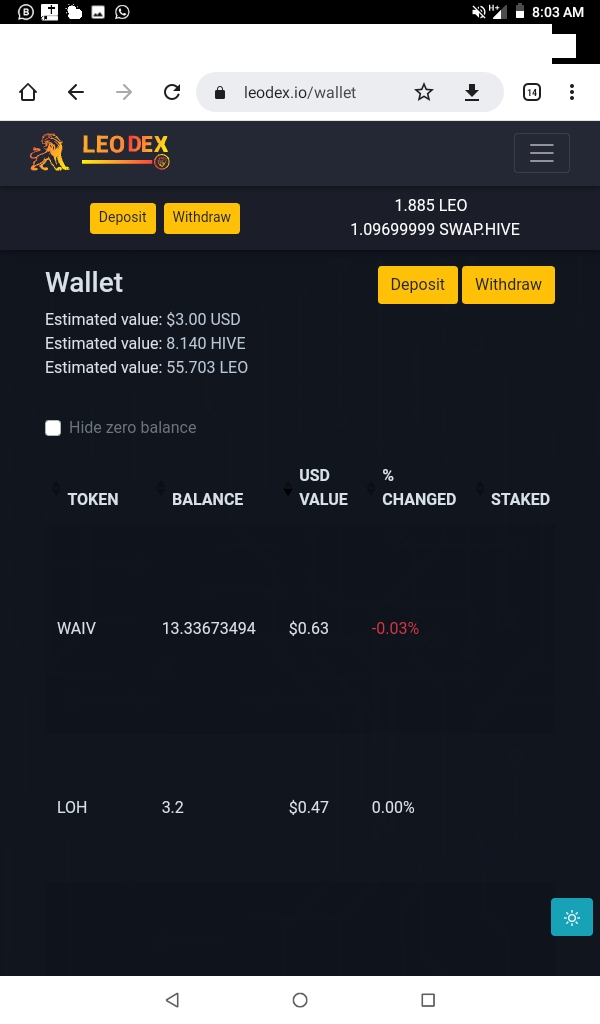Sort by % CHANGED column header
600x1024 pixels.
(418, 487)
